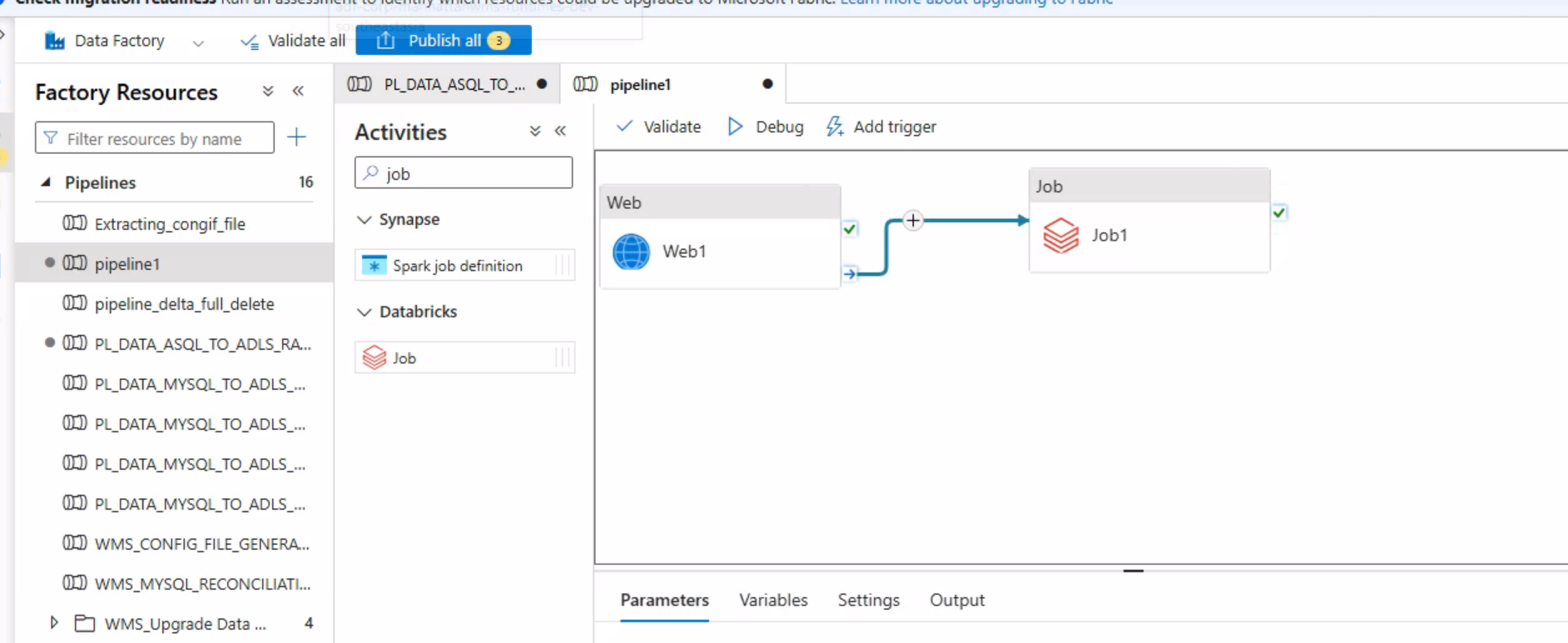The image size is (1568, 643).
Task: Click Debug play icon
Action: pyautogui.click(x=735, y=127)
